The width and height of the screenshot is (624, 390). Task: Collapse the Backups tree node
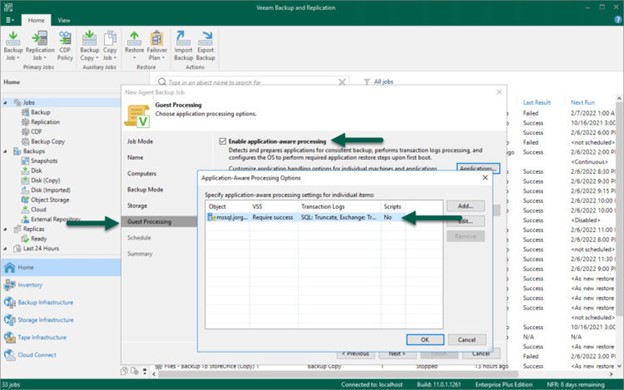tap(5, 151)
